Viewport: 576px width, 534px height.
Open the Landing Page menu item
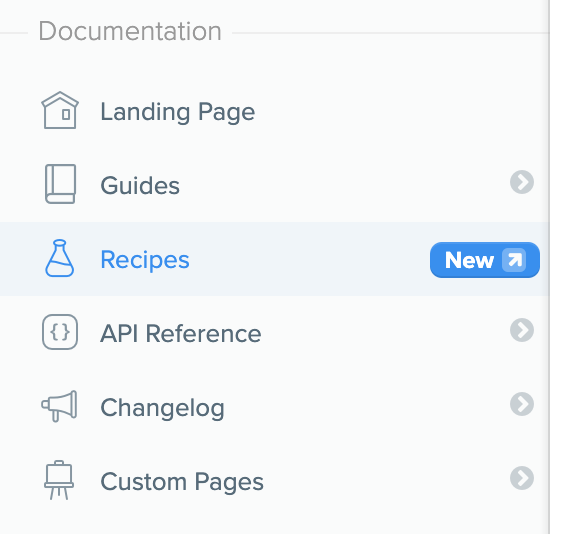point(178,112)
